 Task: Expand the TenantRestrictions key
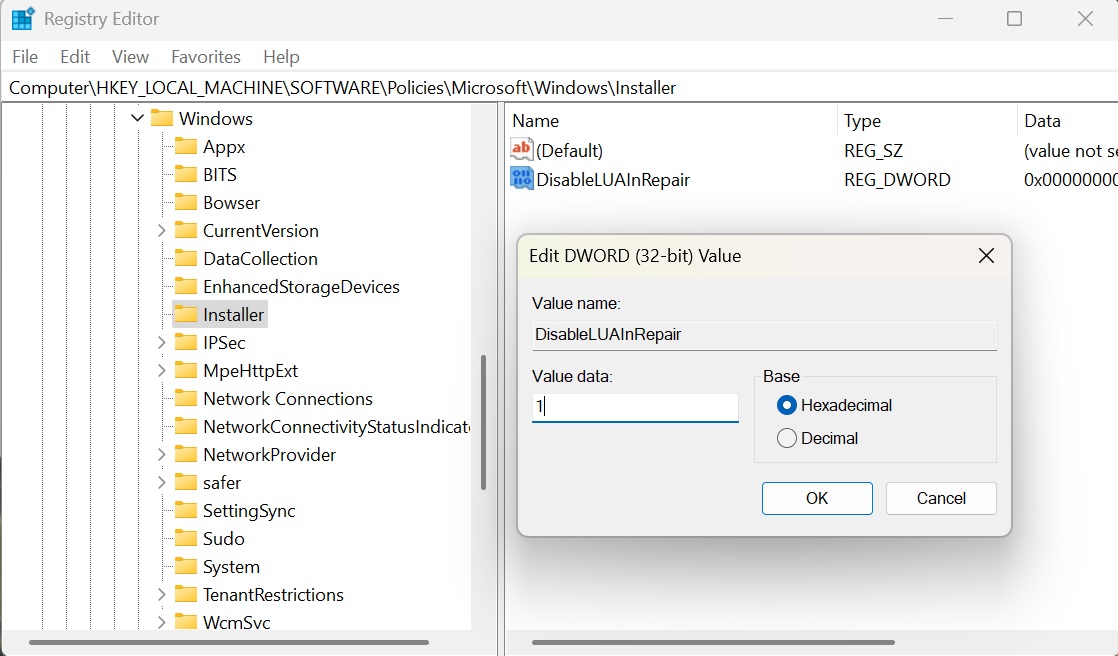tap(162, 594)
